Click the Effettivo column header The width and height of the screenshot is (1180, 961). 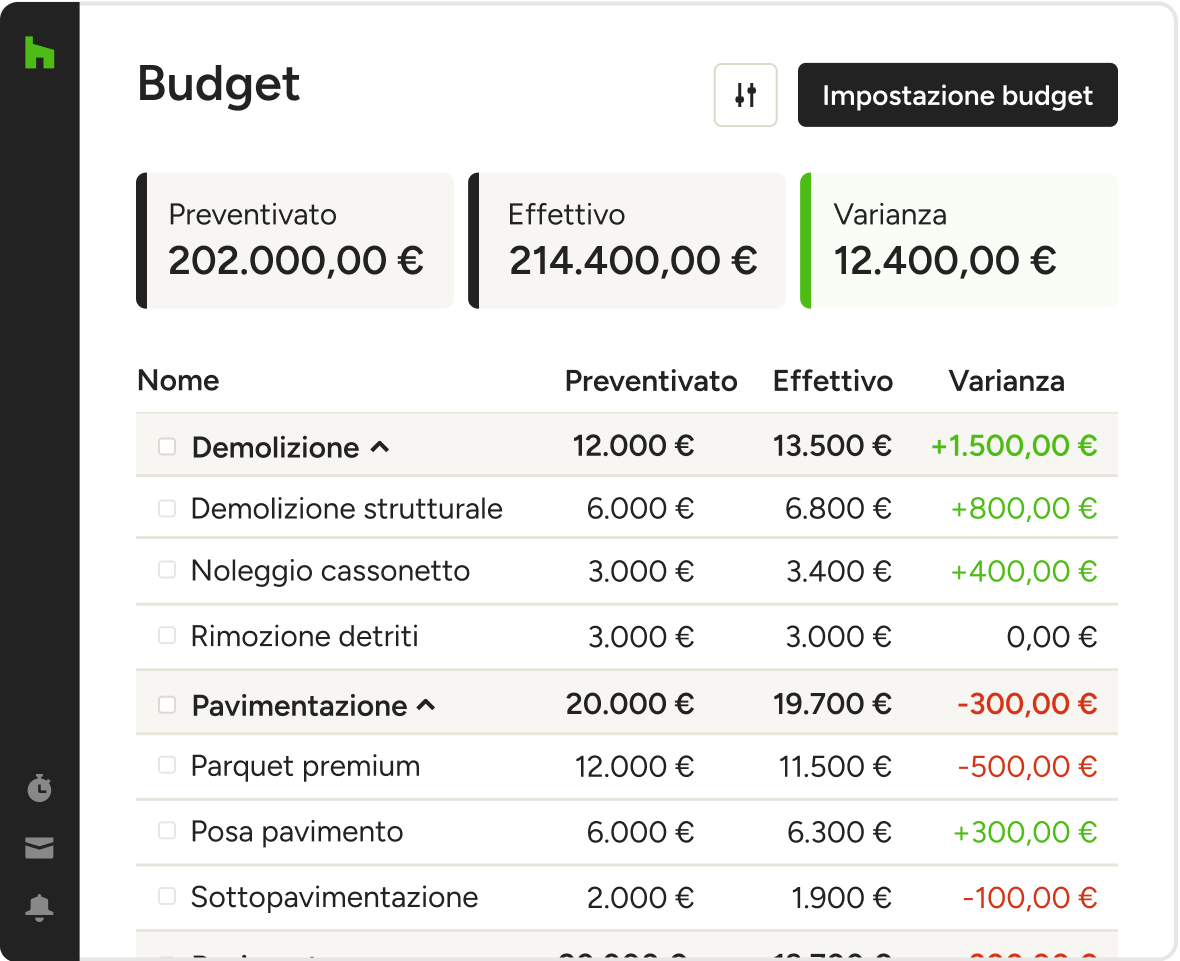pyautogui.click(x=832, y=381)
